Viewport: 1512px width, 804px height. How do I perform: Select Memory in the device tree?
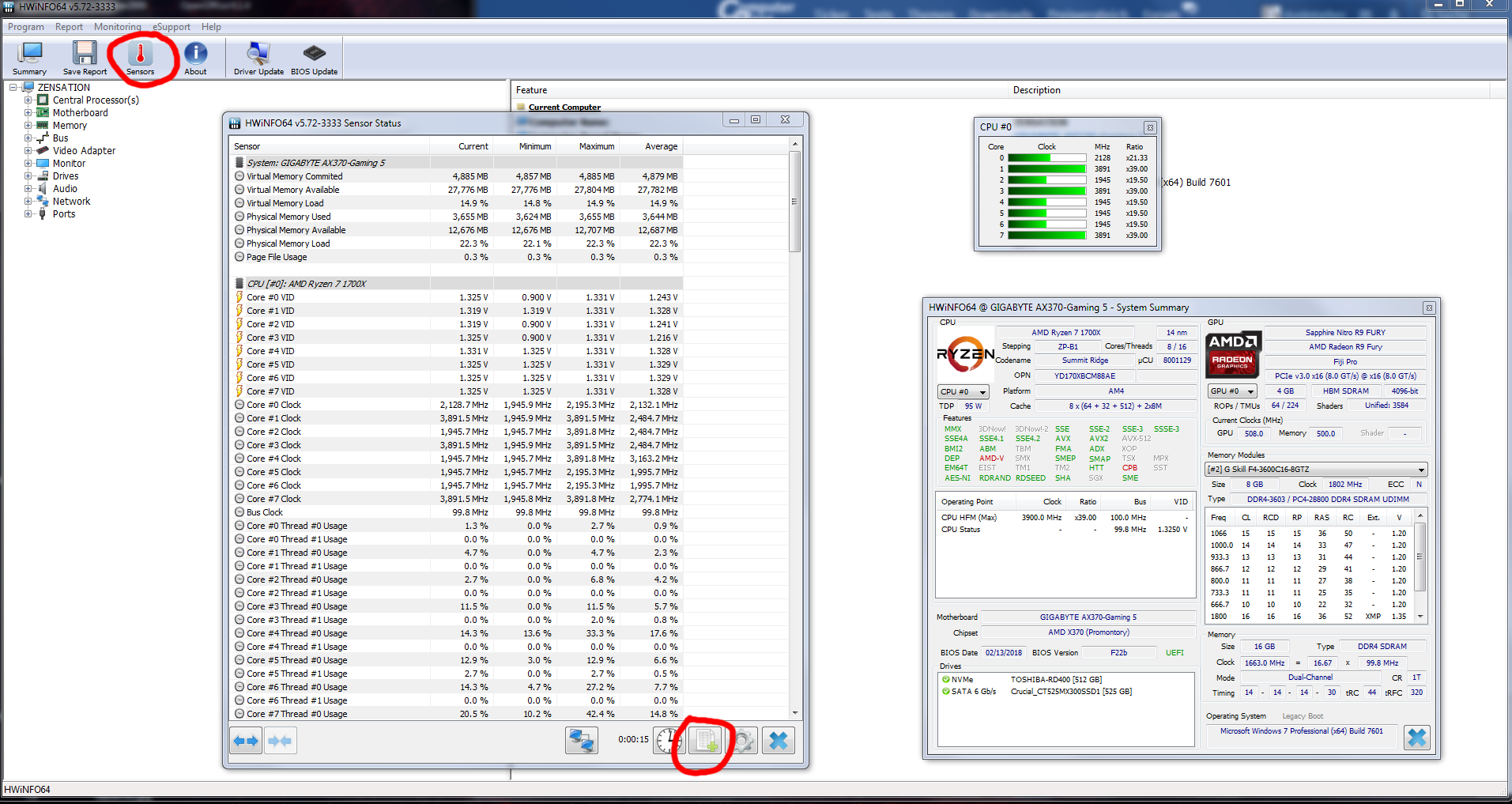70,126
